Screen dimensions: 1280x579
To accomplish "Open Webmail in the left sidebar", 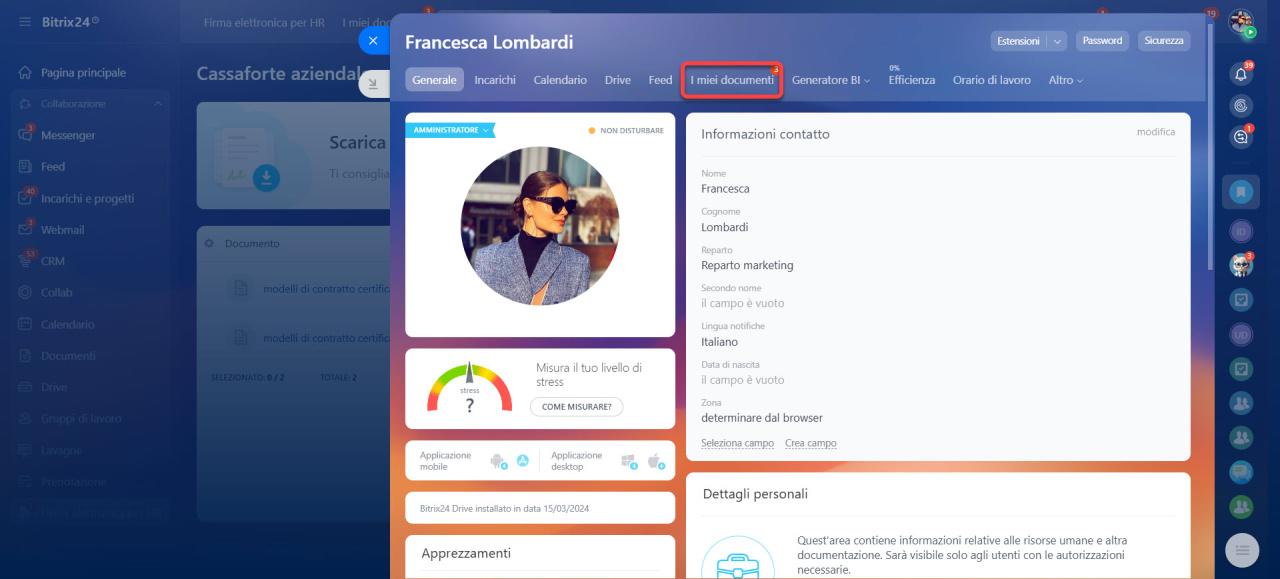I will point(62,230).
